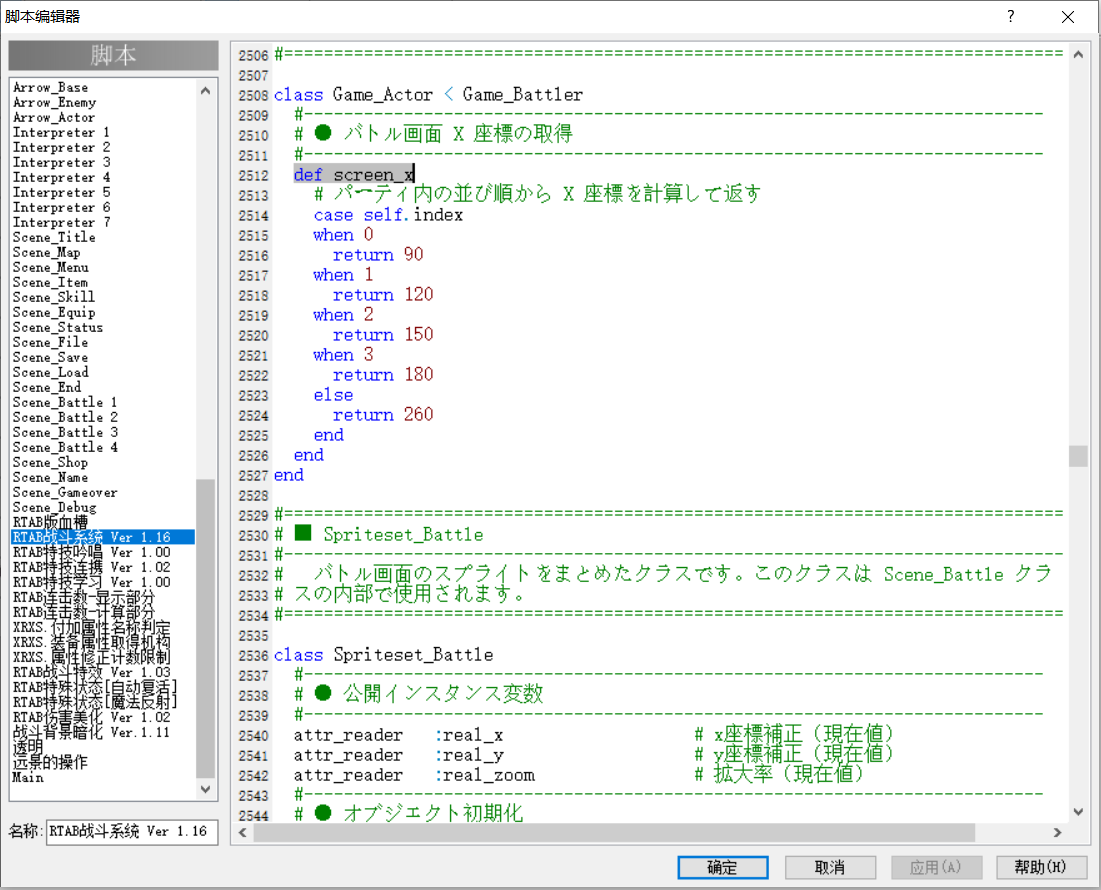Click the 名称 script name input field
Screen dimensions: 1101x890
(132, 832)
